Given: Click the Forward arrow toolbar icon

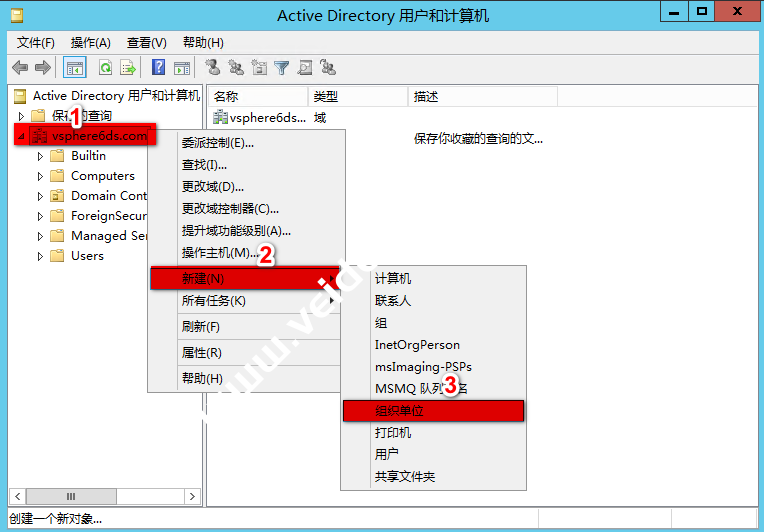Looking at the screenshot, I should point(43,67).
